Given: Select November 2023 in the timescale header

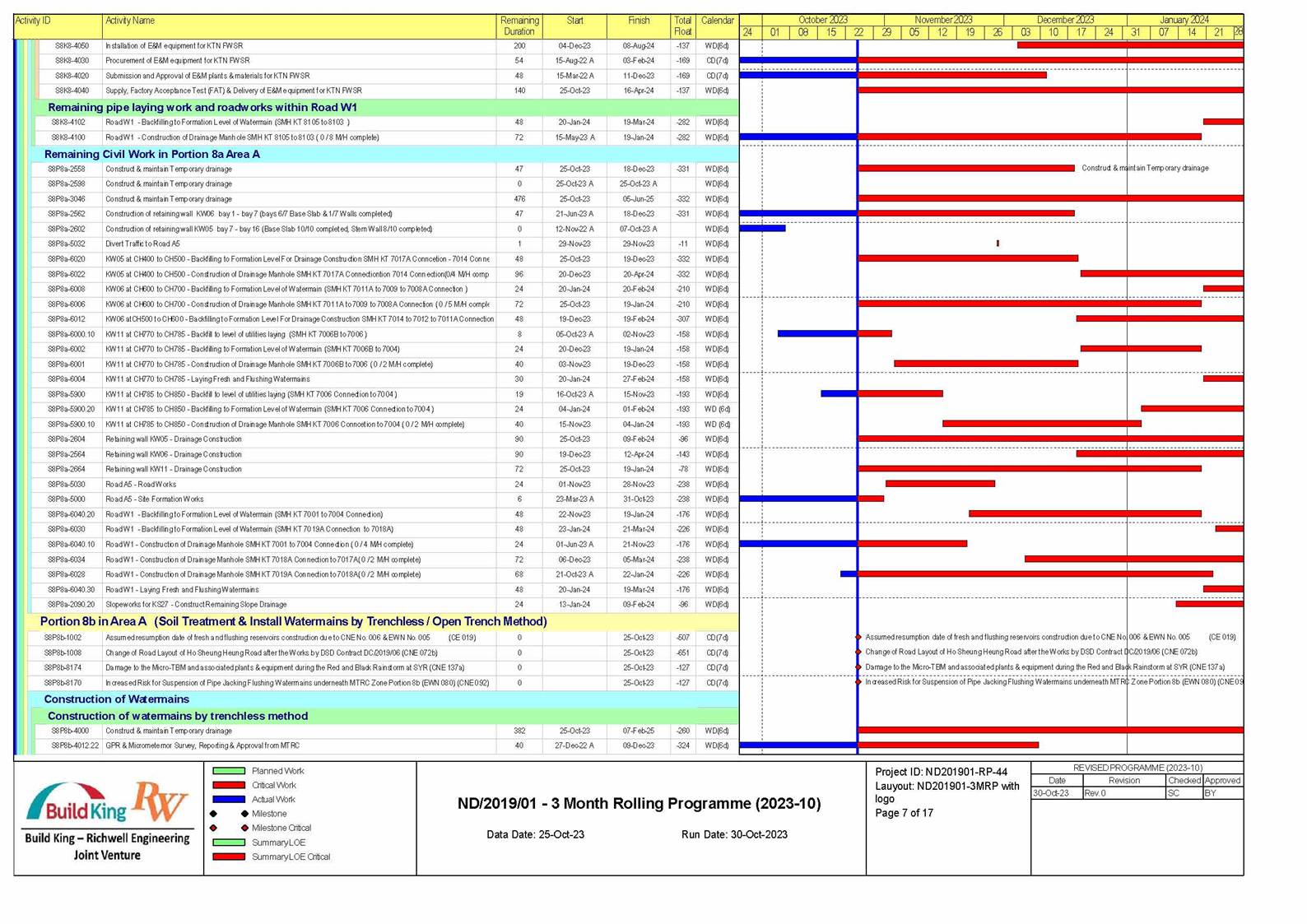Looking at the screenshot, I should click(943, 20).
